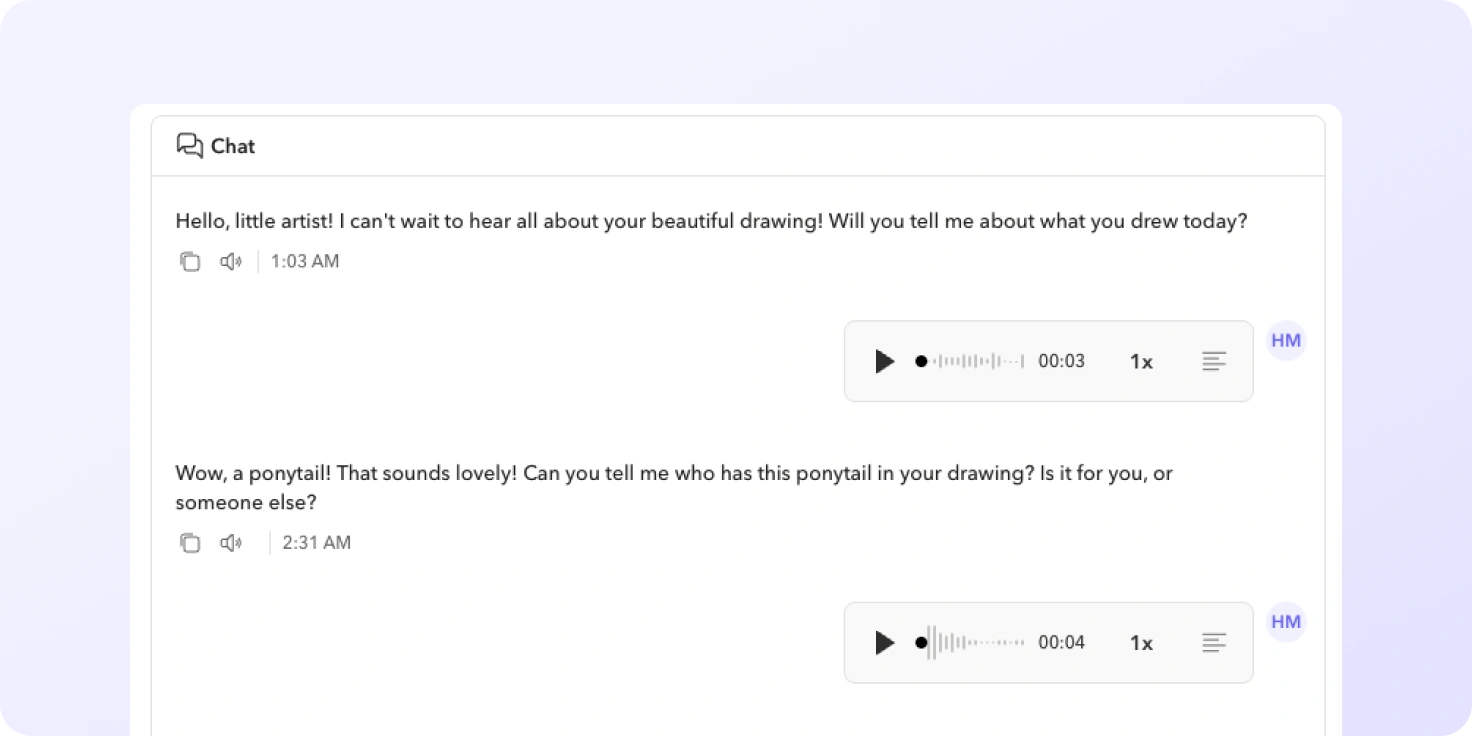Change playback speed of 00:04 audio
Image resolution: width=1472 pixels, height=736 pixels.
[x=1141, y=642]
